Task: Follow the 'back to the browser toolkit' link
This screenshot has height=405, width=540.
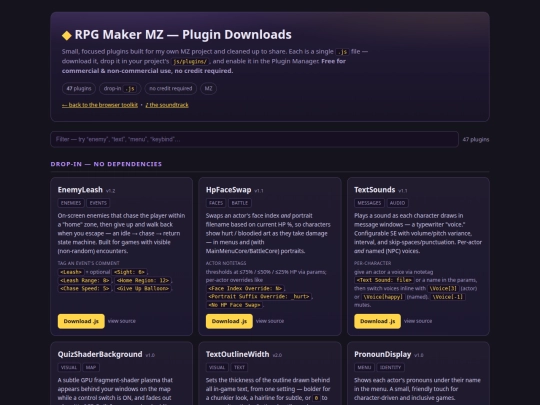Action: (x=100, y=105)
